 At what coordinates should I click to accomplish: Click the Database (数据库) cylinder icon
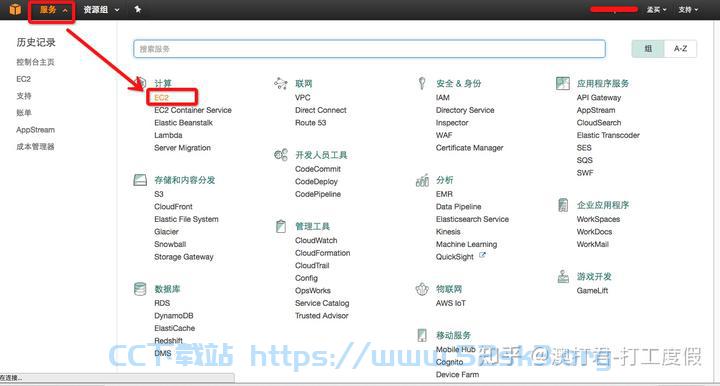click(140, 289)
